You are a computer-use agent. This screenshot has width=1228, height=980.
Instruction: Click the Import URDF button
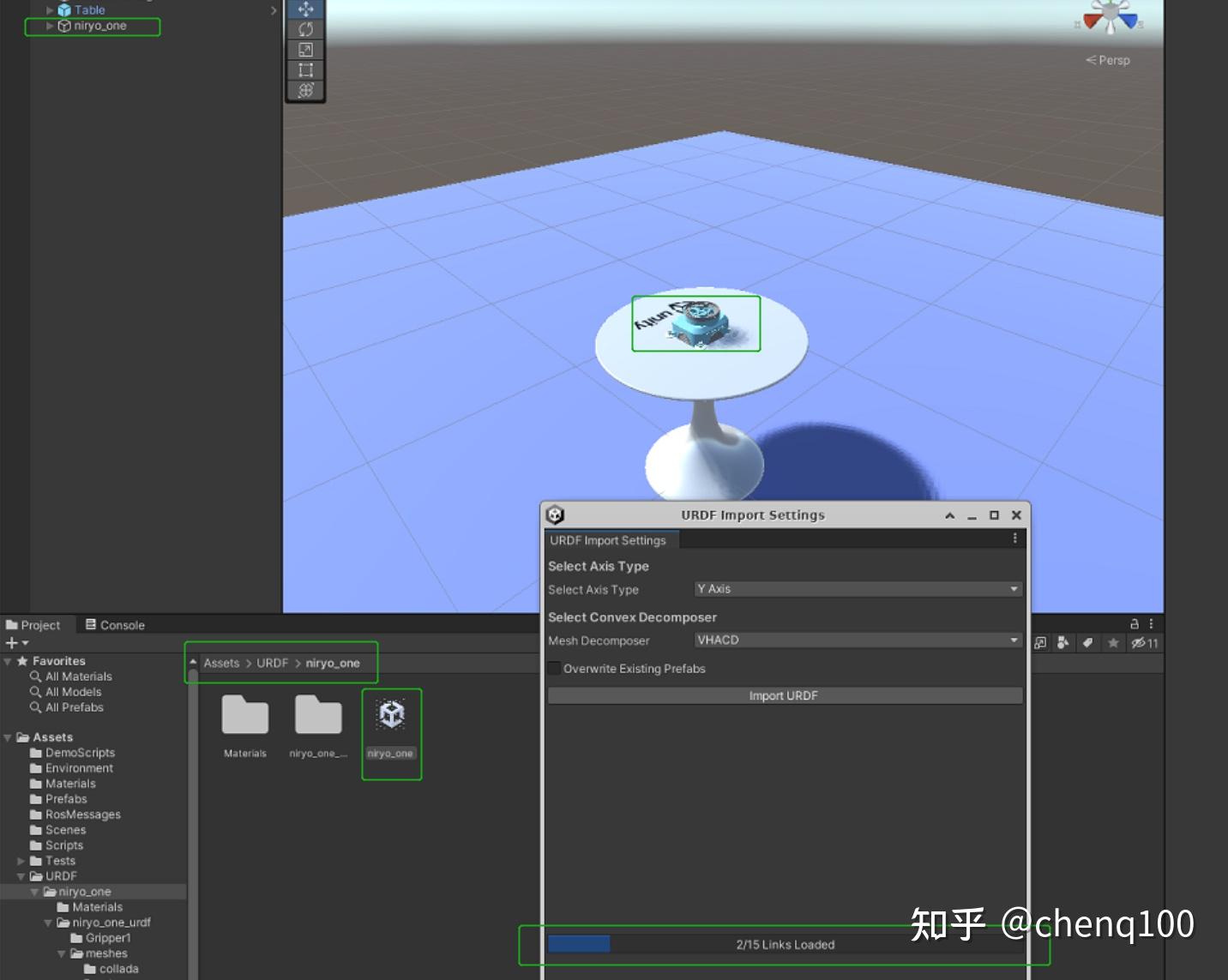pyautogui.click(x=784, y=695)
